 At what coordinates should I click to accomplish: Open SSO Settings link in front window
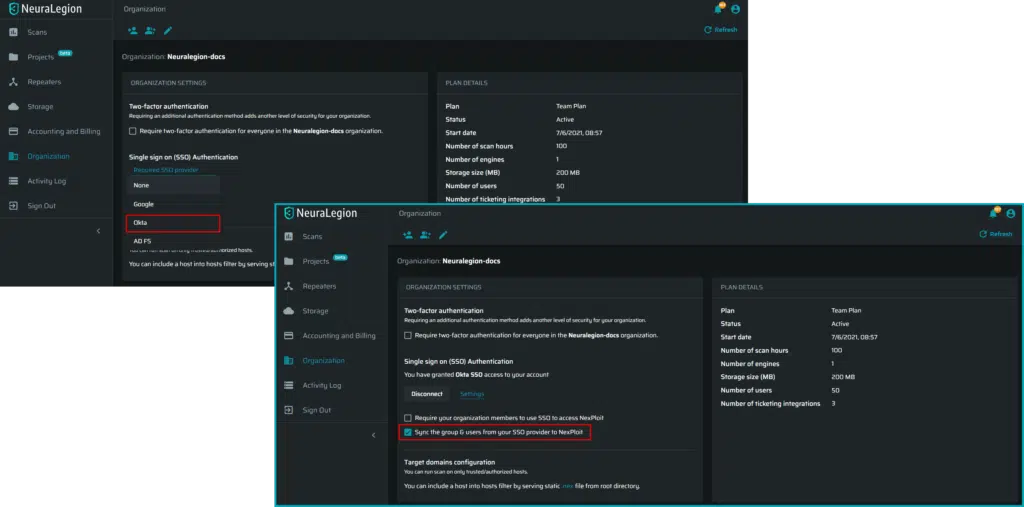(472, 394)
